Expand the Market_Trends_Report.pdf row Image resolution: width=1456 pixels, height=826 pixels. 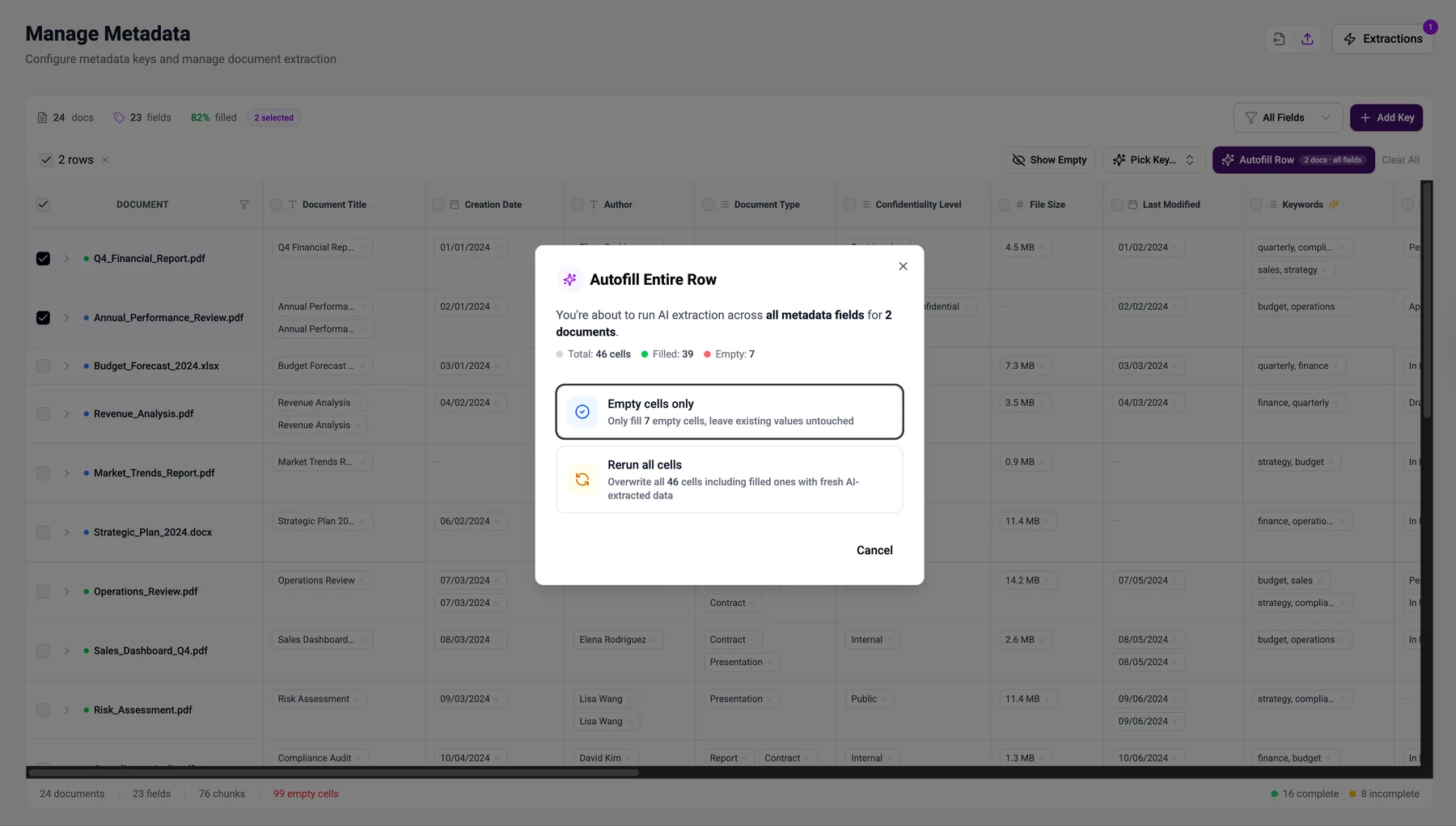[66, 473]
